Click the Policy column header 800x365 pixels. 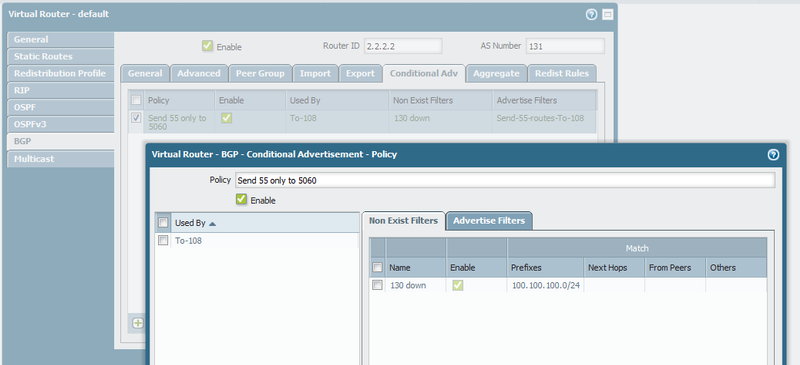[179, 100]
